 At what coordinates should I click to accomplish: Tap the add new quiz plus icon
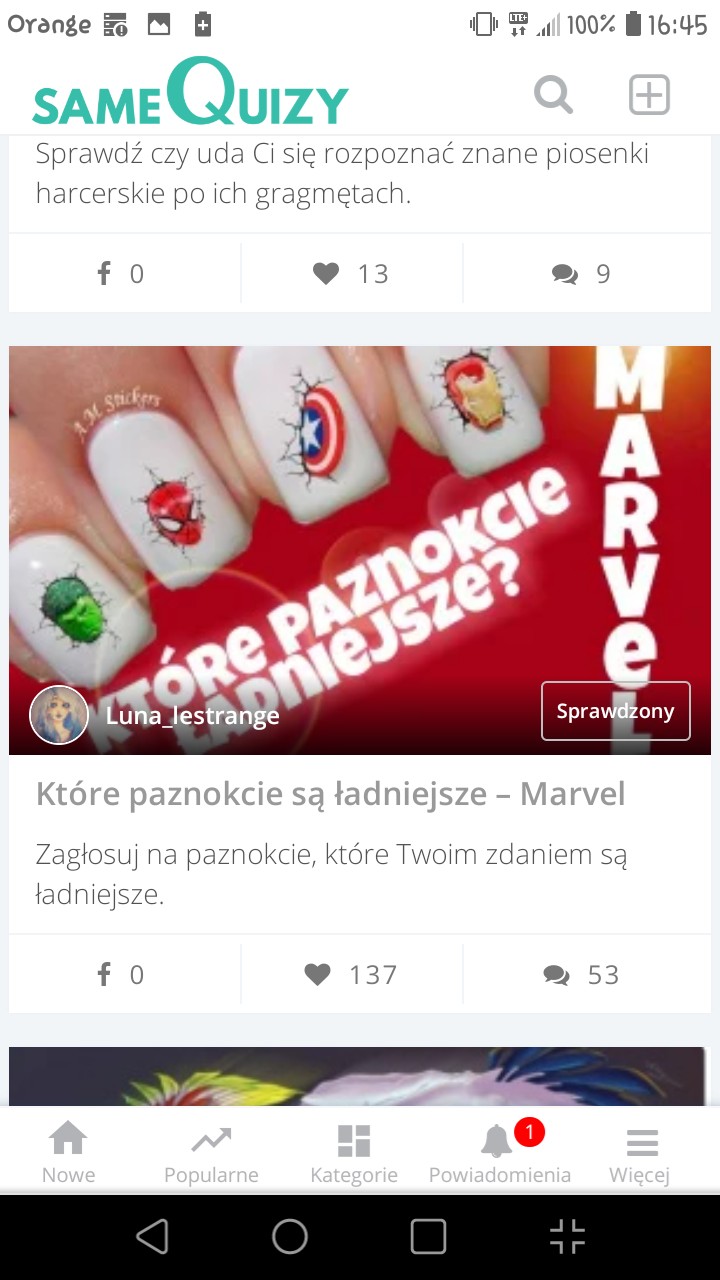pos(649,96)
